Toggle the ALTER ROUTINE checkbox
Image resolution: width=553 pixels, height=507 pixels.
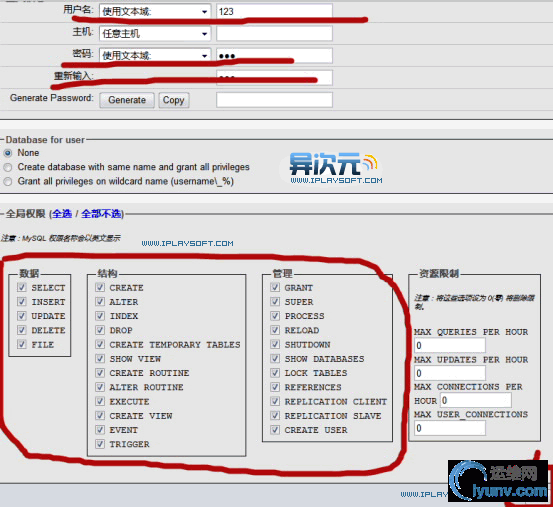(x=100, y=387)
